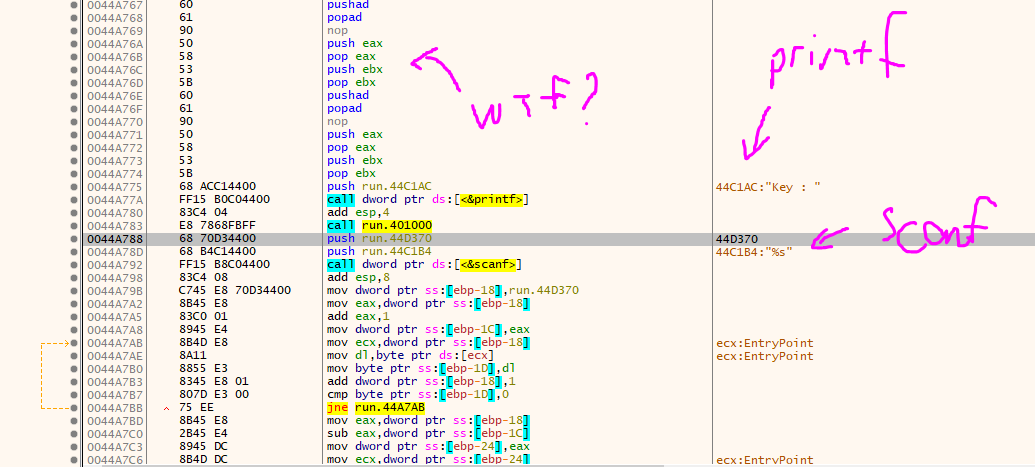Select the address cell 0044A768
Image resolution: width=1035 pixels, height=467 pixels.
tap(114, 18)
